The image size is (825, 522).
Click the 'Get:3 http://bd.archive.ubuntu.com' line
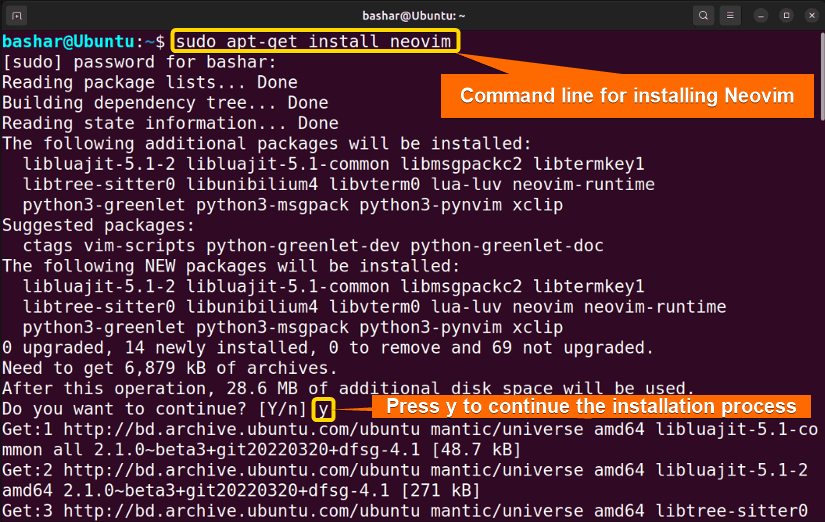(405, 511)
